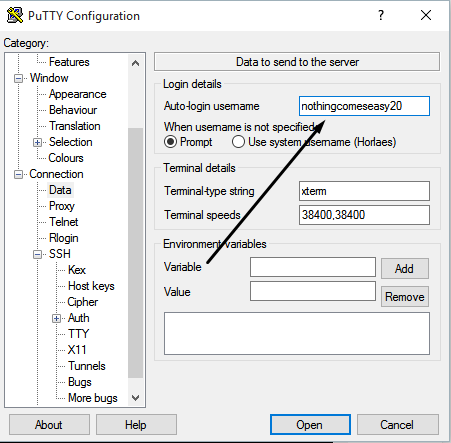Click the category list scrollbar thumb
Image resolution: width=451 pixels, height=443 pixels.
coord(135,253)
